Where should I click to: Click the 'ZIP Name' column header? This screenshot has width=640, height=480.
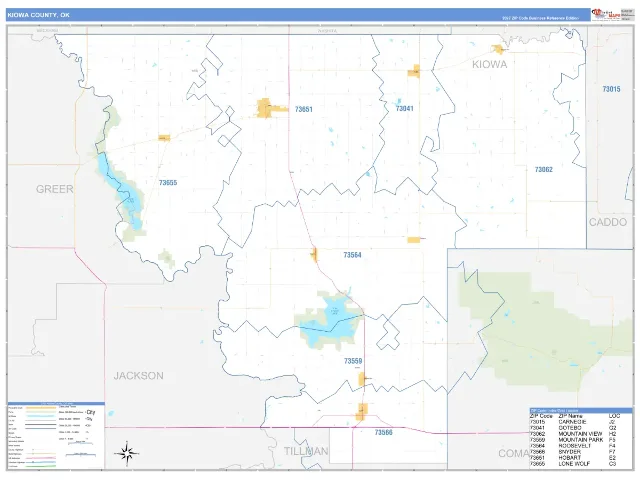coord(571,416)
